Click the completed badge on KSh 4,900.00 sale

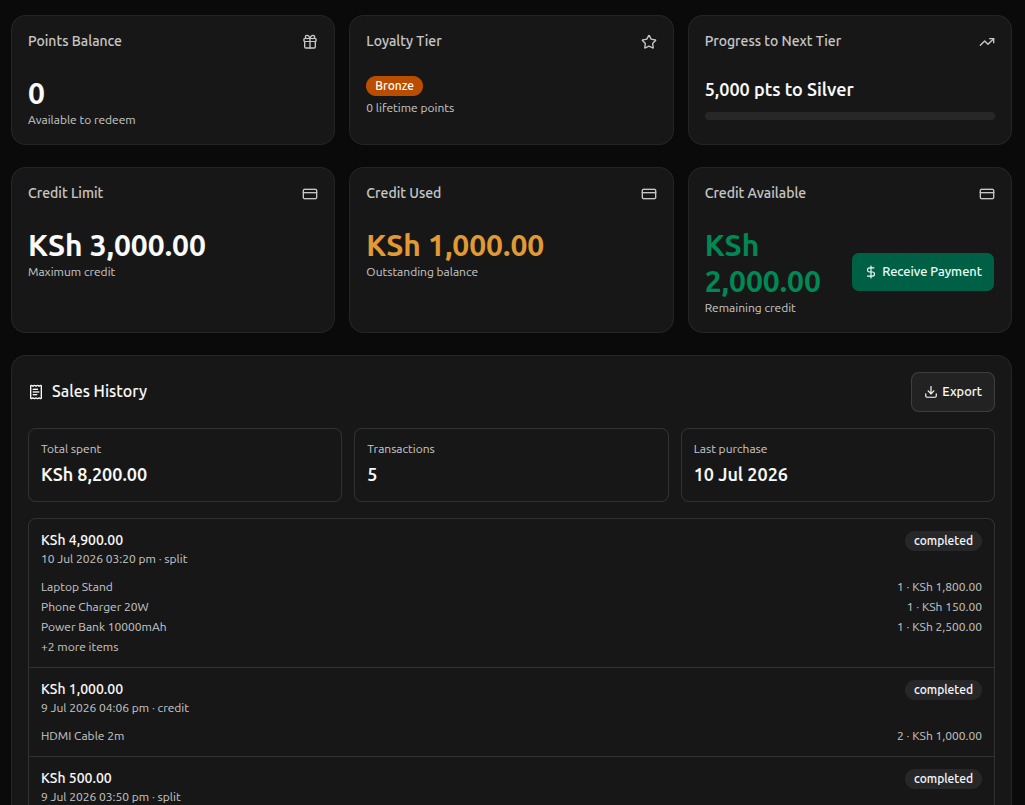pyautogui.click(x=943, y=541)
